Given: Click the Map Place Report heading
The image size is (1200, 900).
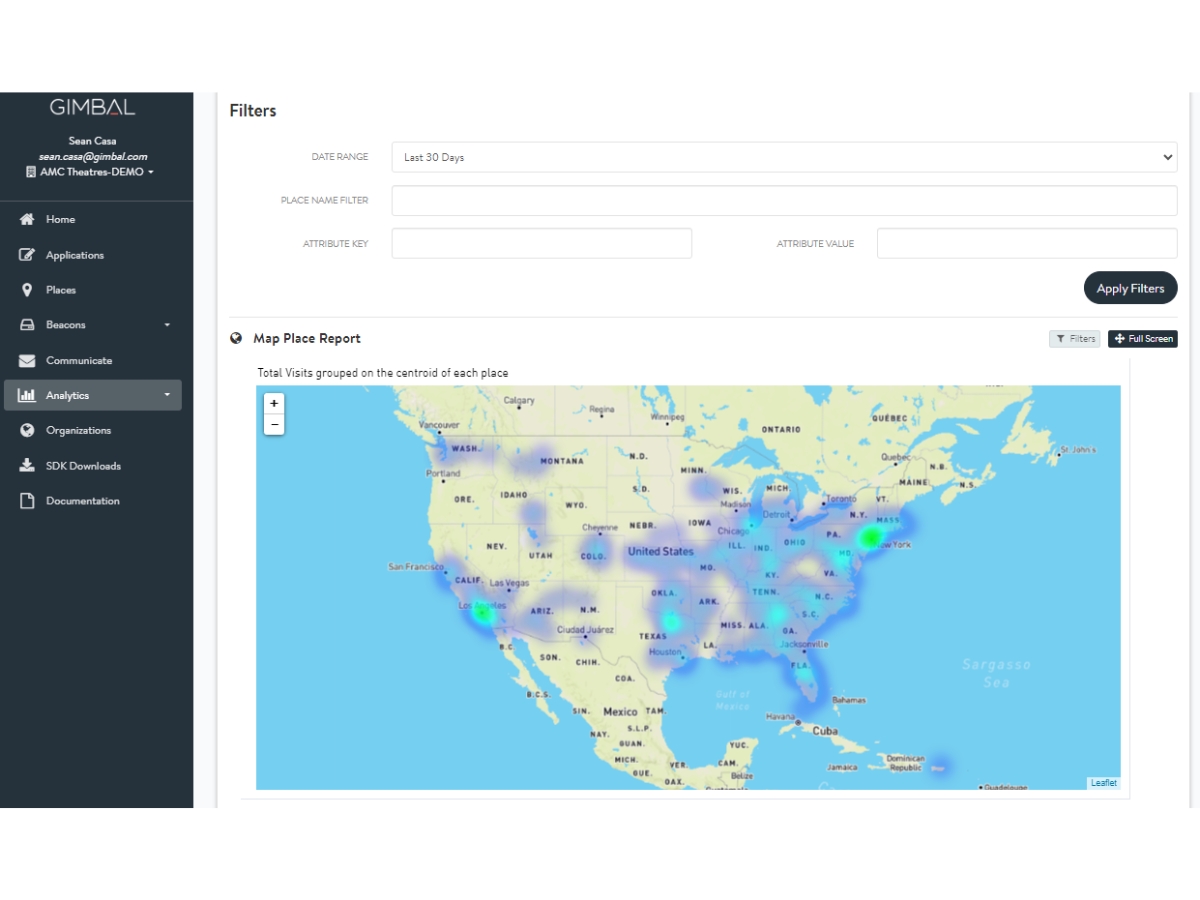Looking at the screenshot, I should coord(307,338).
